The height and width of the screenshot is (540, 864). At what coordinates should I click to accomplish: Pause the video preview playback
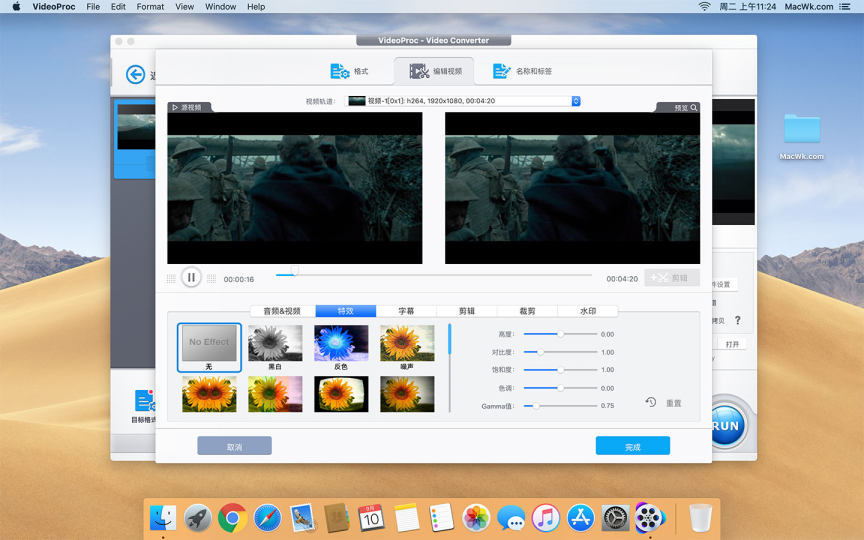click(191, 278)
